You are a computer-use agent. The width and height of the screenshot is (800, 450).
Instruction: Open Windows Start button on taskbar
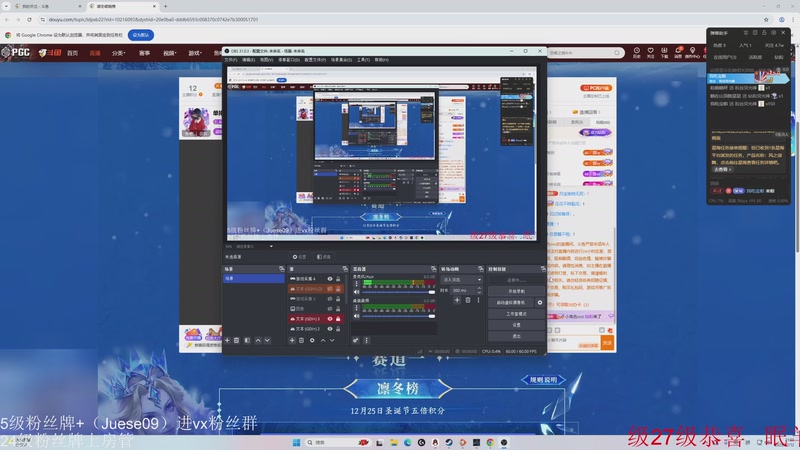(296, 442)
